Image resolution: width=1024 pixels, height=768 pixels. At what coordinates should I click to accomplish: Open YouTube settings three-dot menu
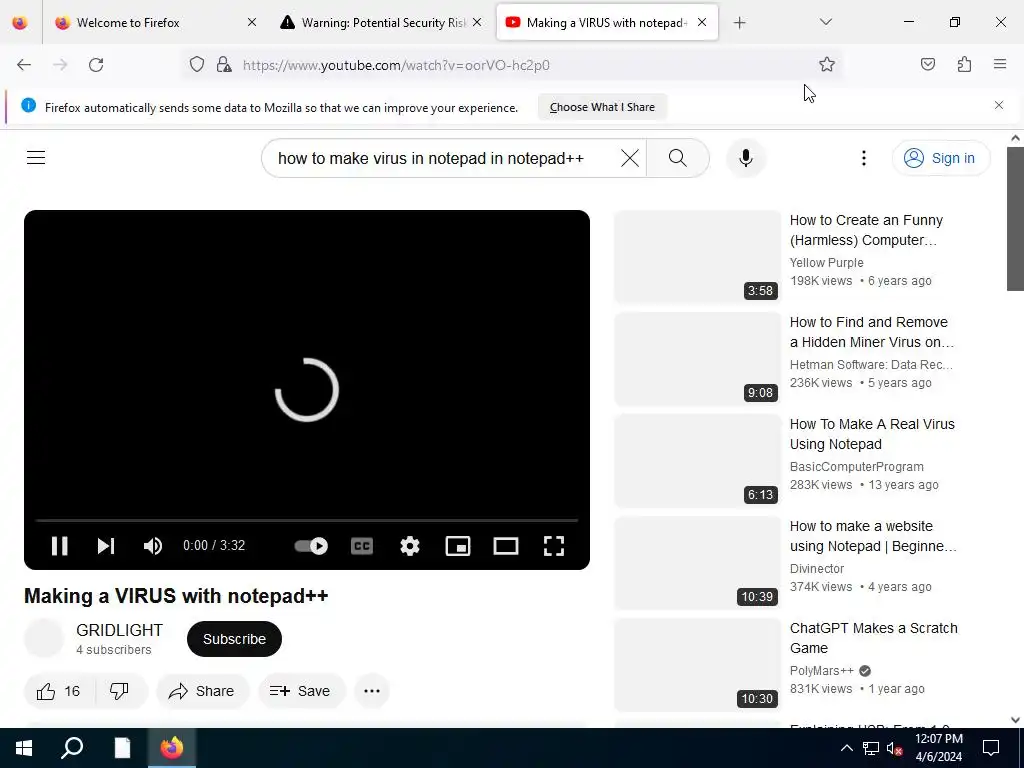[x=863, y=158]
